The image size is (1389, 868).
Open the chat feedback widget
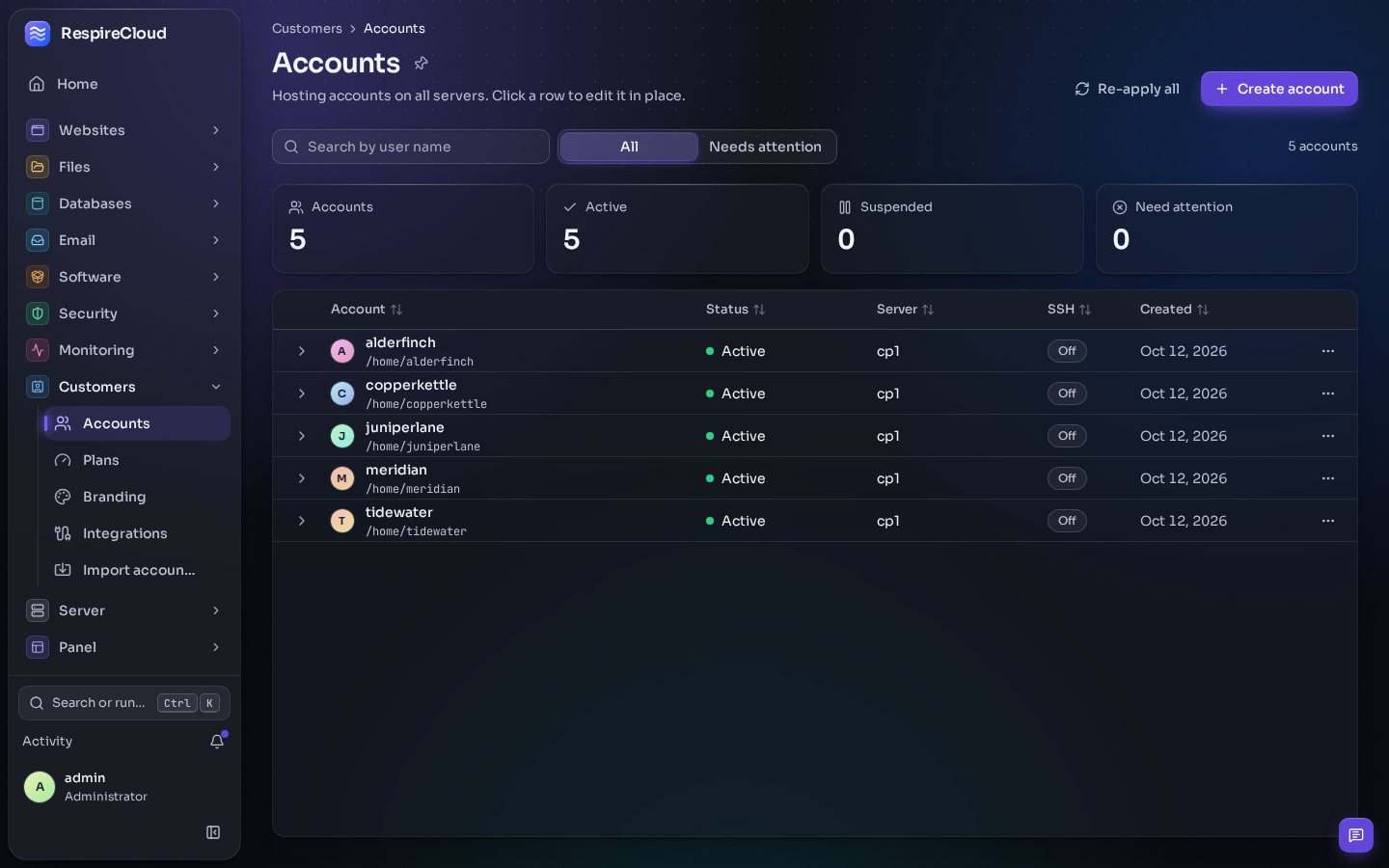1355,835
